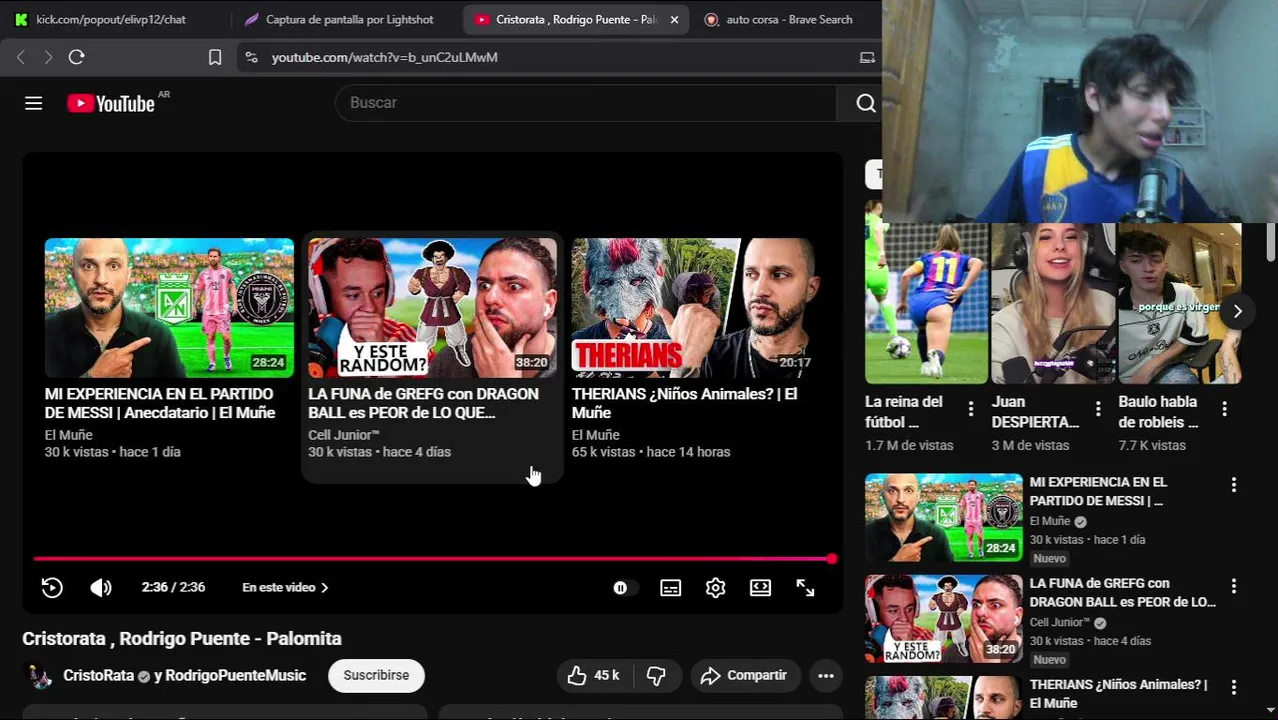Open options for 'La reina del fútbol' Short
This screenshot has width=1278, height=720.
970,408
